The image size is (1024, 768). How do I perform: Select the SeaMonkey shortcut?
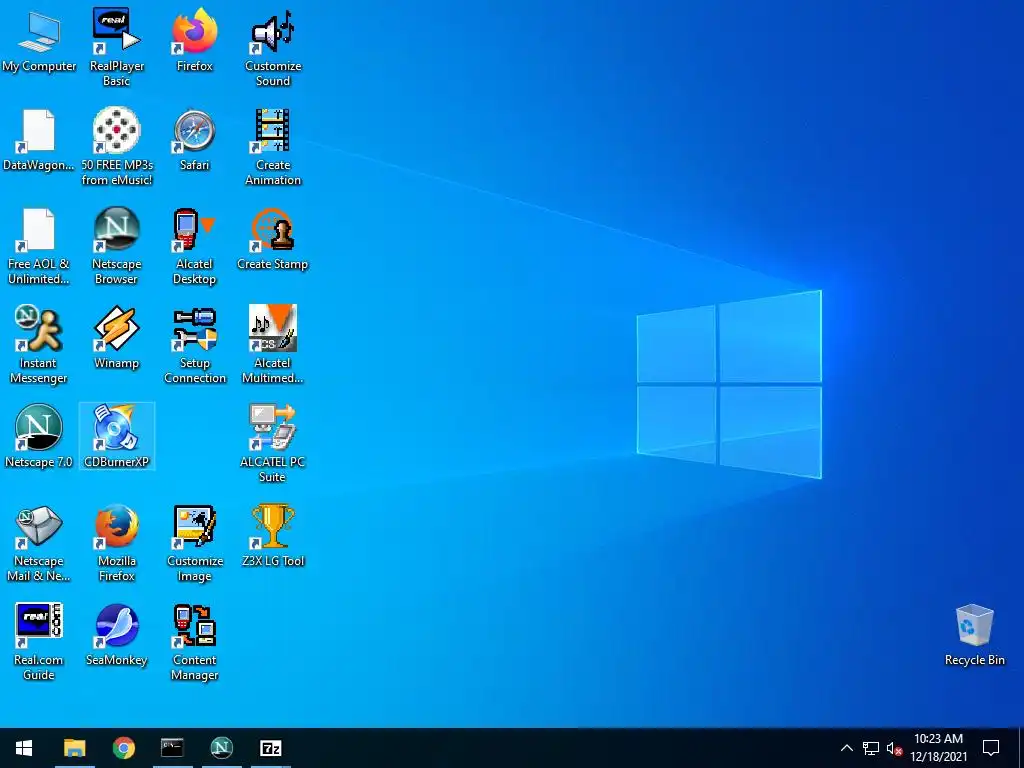pyautogui.click(x=117, y=635)
